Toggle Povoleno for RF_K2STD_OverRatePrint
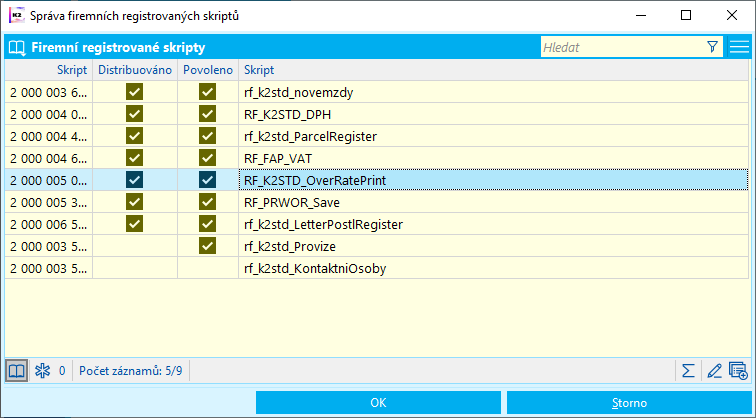This screenshot has width=756, height=418. click(x=207, y=180)
